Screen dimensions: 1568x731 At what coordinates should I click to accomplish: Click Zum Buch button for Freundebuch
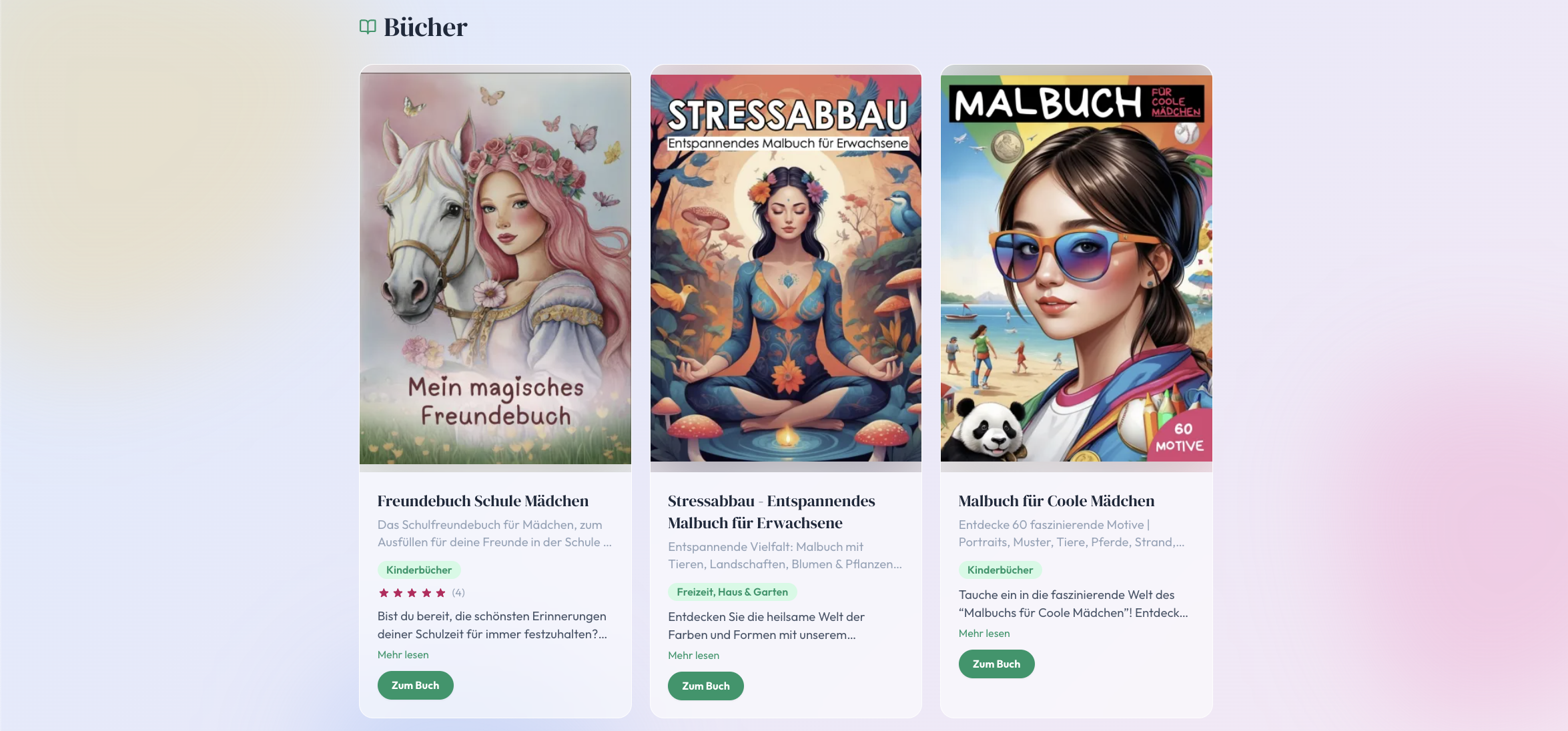click(x=415, y=686)
